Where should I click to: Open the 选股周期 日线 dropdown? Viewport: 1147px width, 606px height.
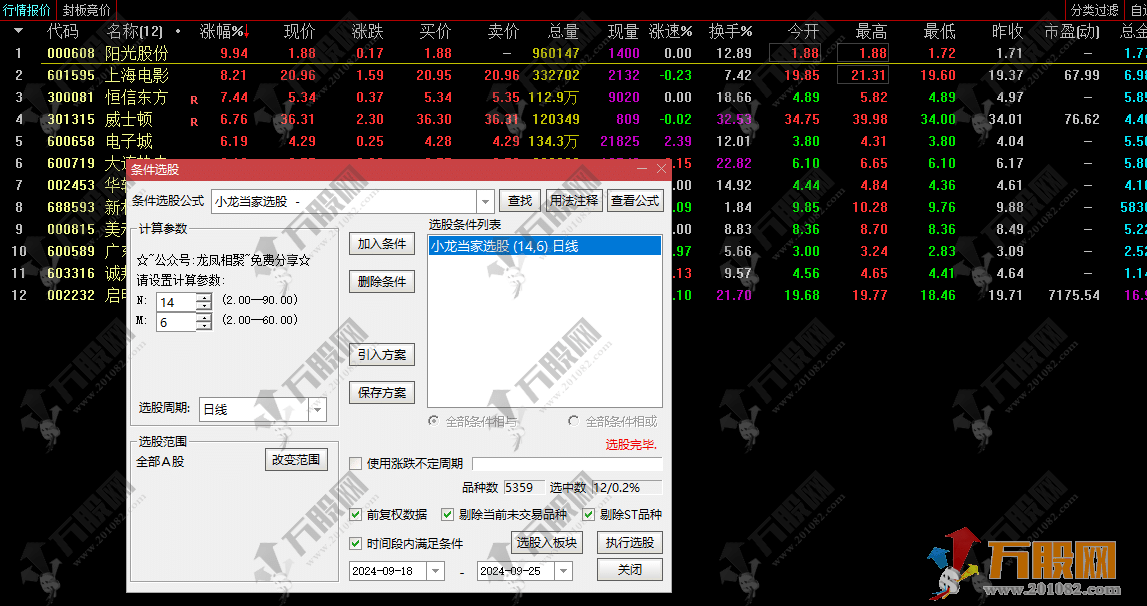[317, 410]
